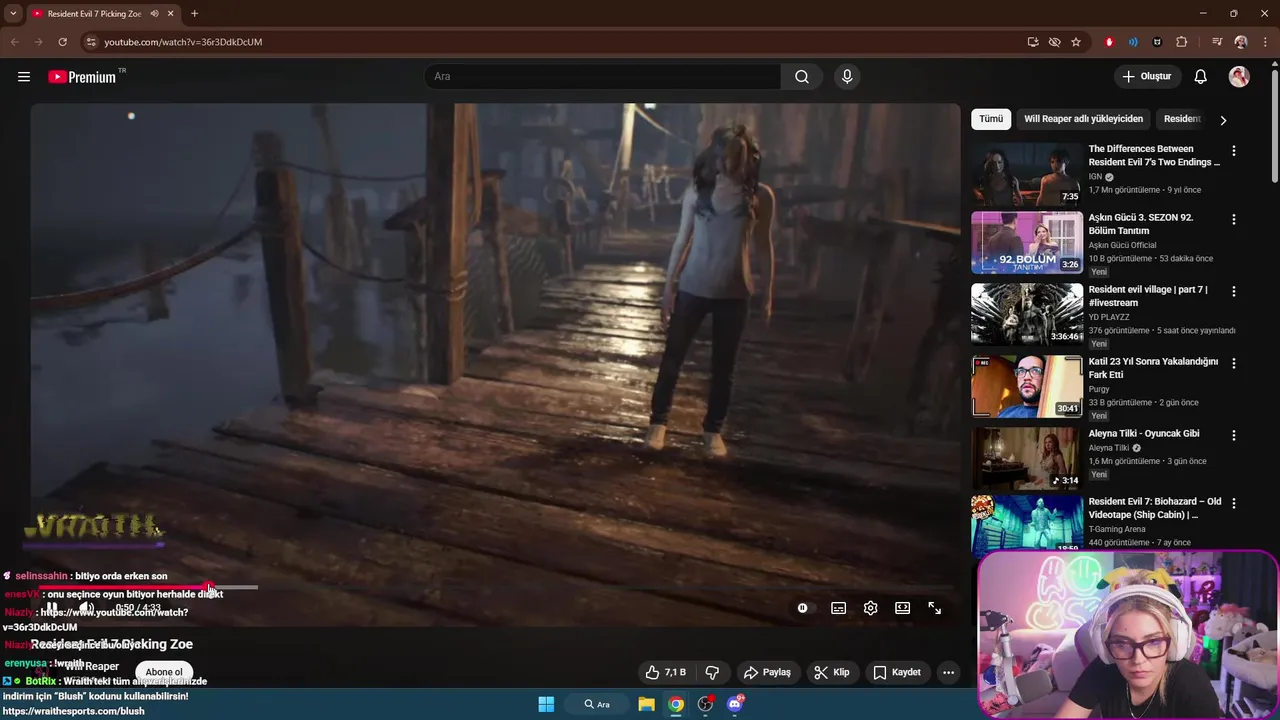The width and height of the screenshot is (1280, 720).
Task: Open the black cat extension
Action: pyautogui.click(x=1157, y=42)
